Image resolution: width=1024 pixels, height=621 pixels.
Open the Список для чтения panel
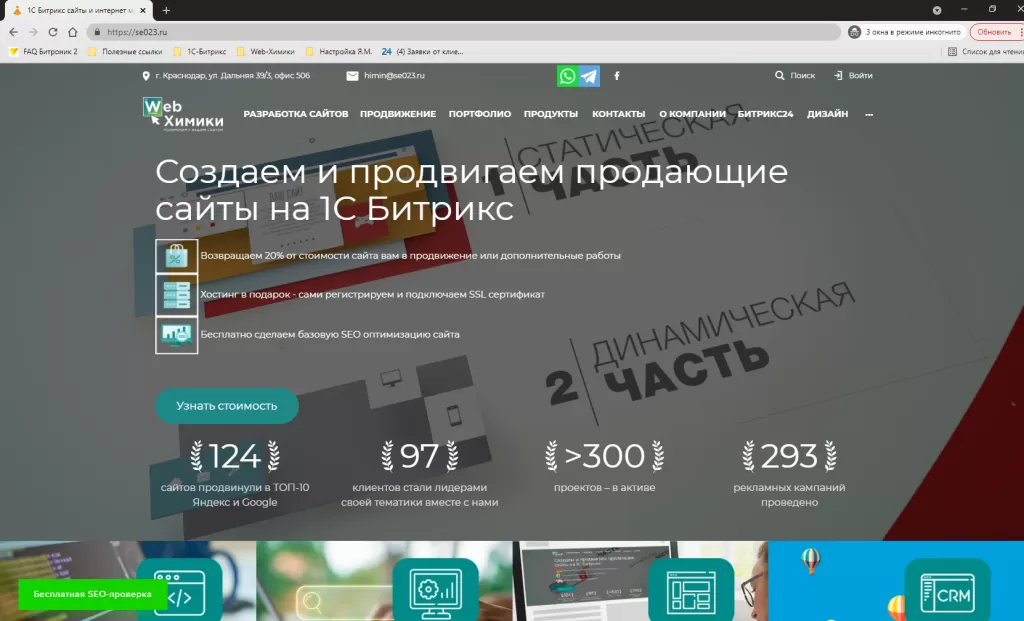tap(985, 51)
